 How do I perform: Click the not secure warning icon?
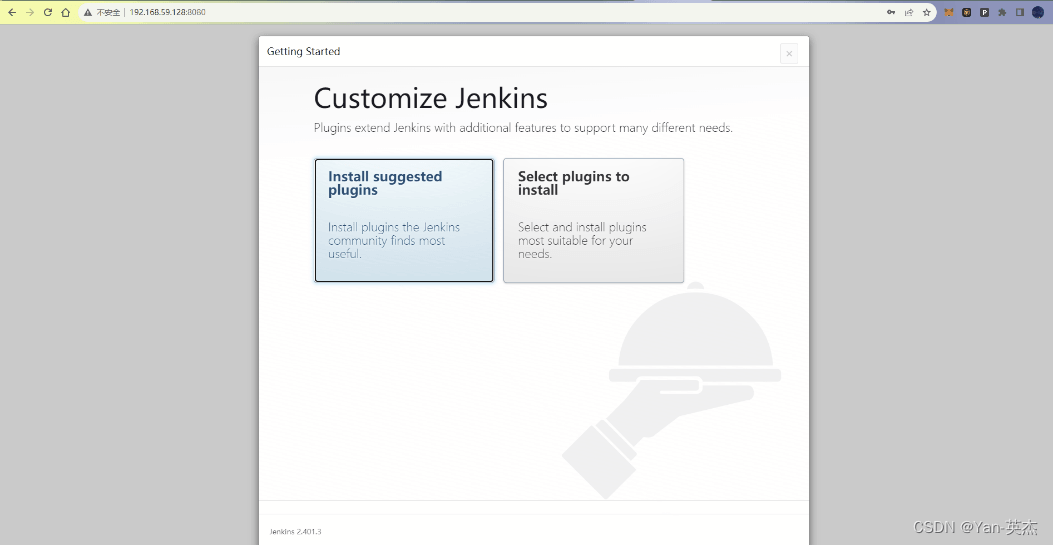coord(88,12)
